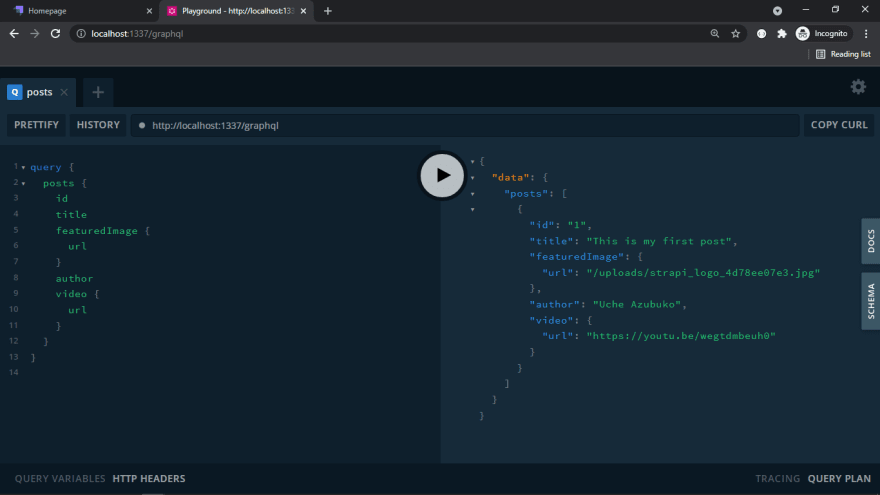Image resolution: width=880 pixels, height=495 pixels.
Task: Bookmark this page with star icon
Action: [x=735, y=34]
